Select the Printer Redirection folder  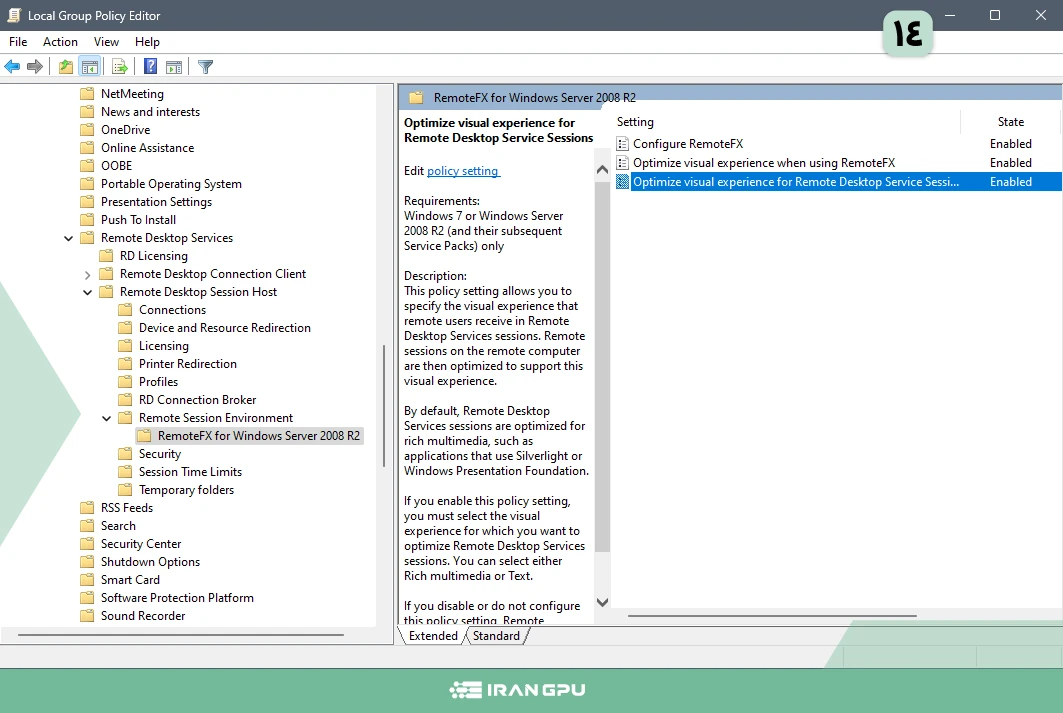click(187, 364)
